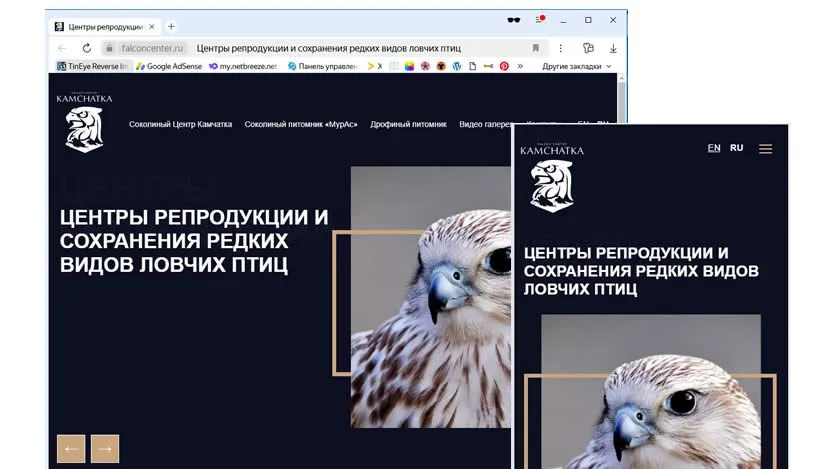This screenshot has width=837, height=469.
Task: Show hidden bookmarks with double chevron
Action: [520, 66]
